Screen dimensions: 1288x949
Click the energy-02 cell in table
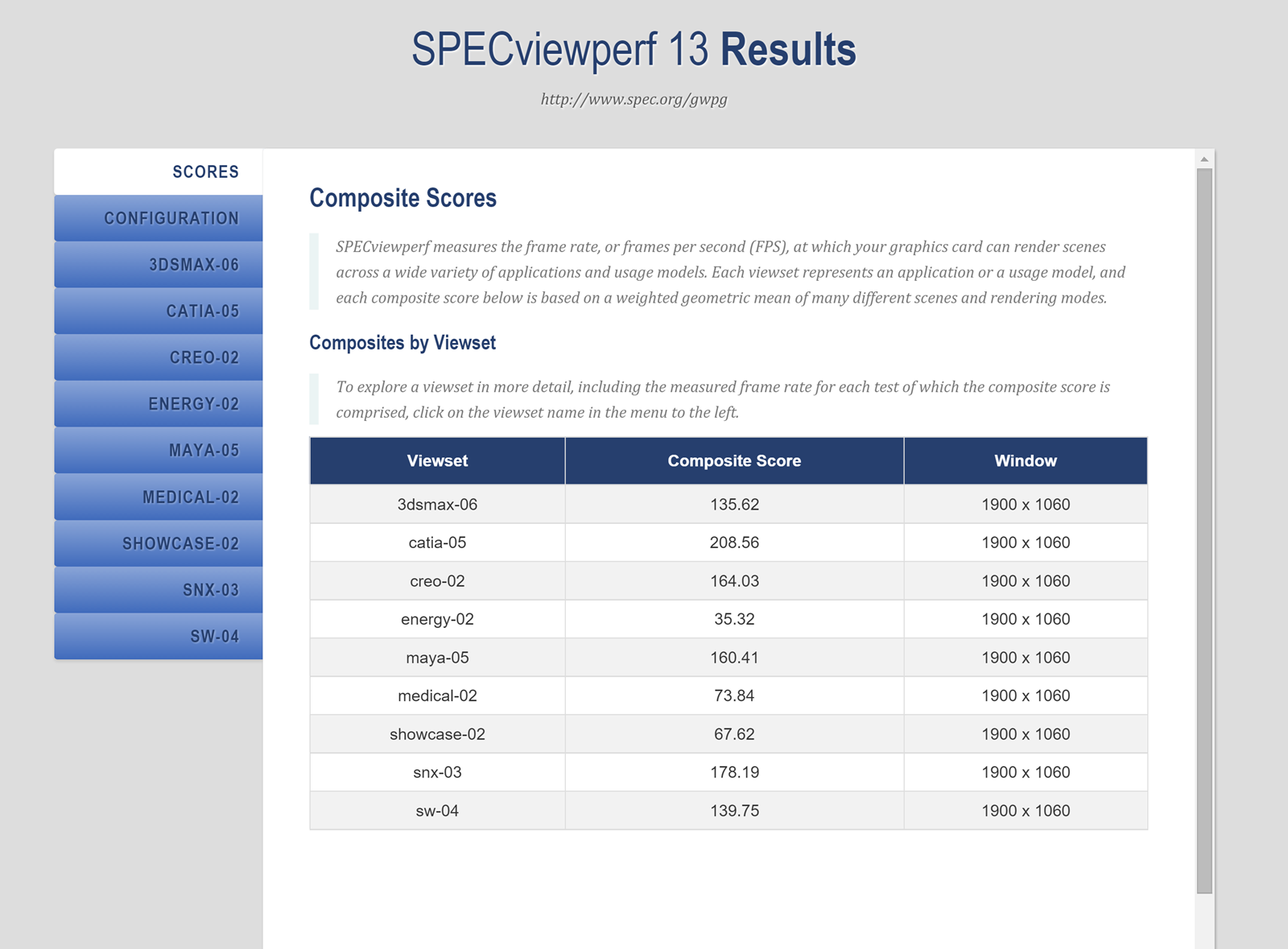[437, 619]
